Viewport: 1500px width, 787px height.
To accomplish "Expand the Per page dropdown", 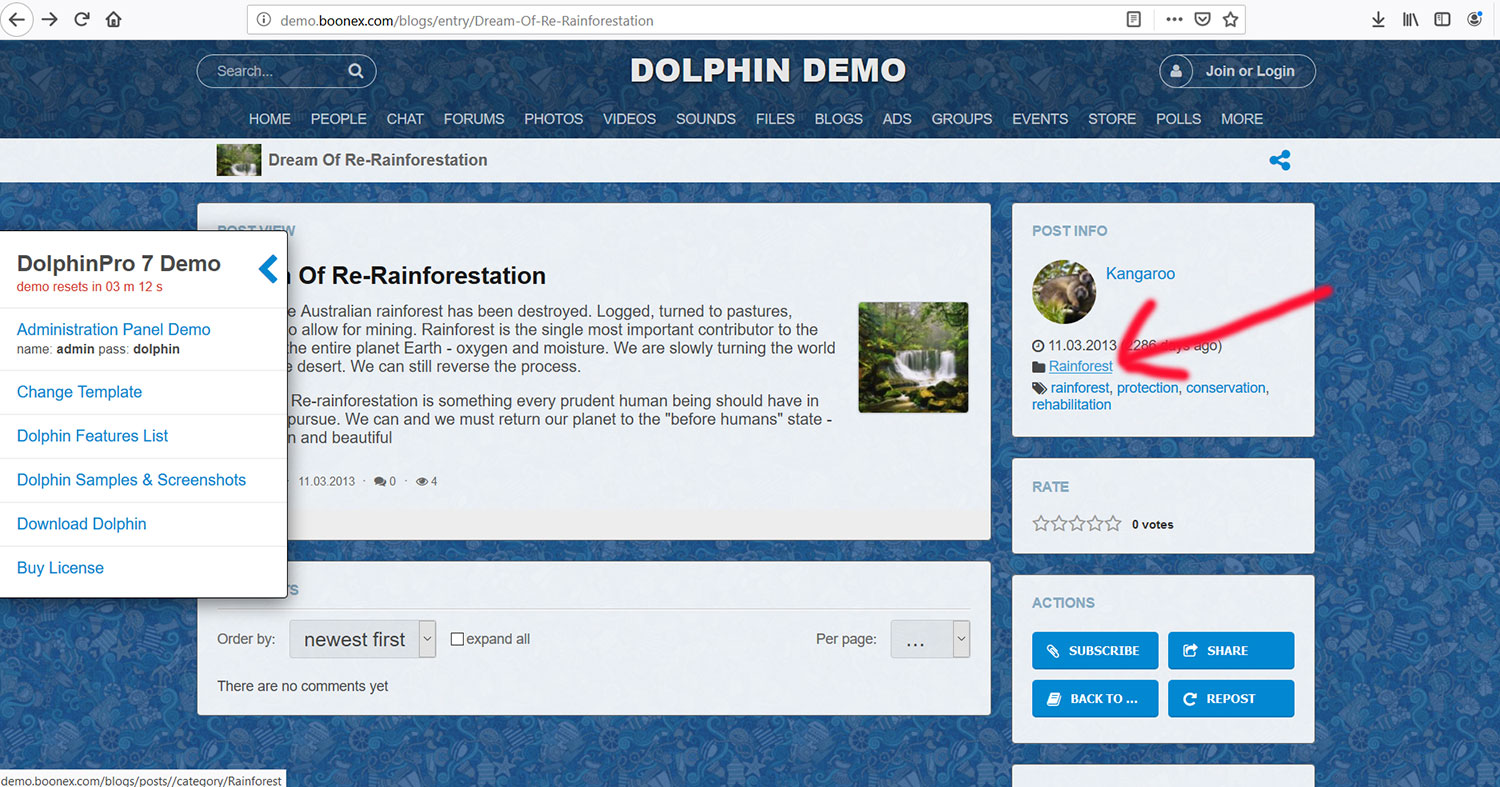I will (x=930, y=639).
